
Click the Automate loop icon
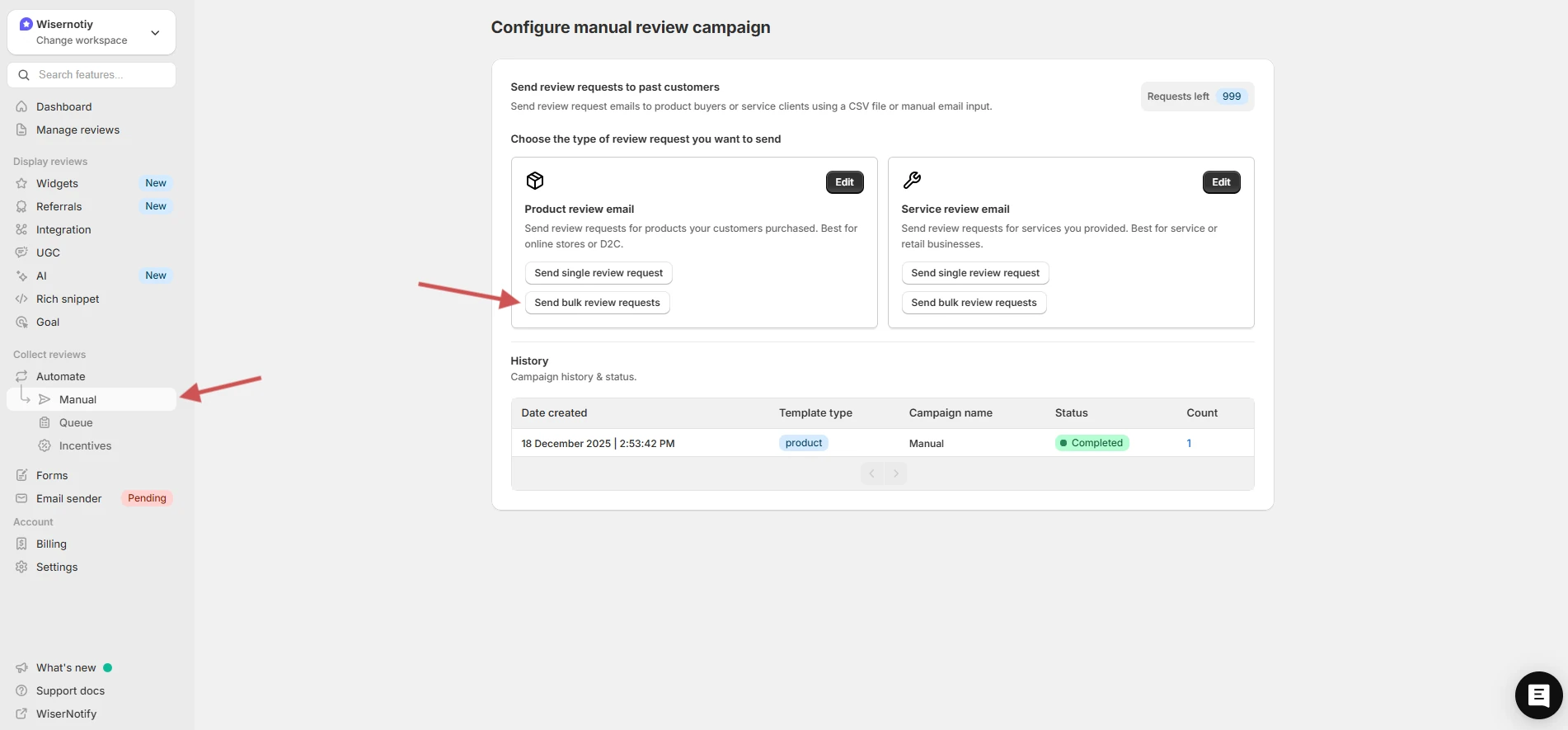[21, 376]
